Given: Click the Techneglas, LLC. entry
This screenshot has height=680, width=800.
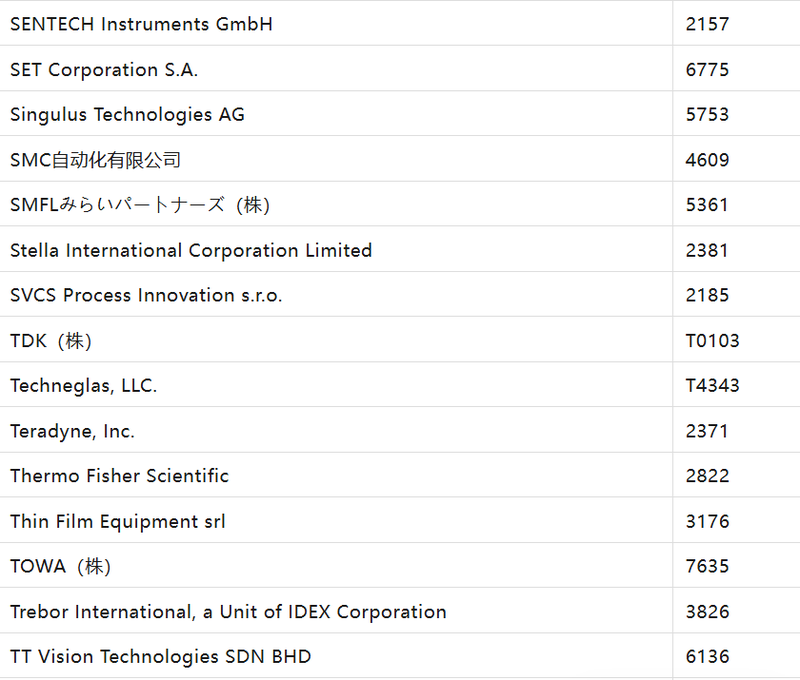Looking at the screenshot, I should tap(83, 386).
